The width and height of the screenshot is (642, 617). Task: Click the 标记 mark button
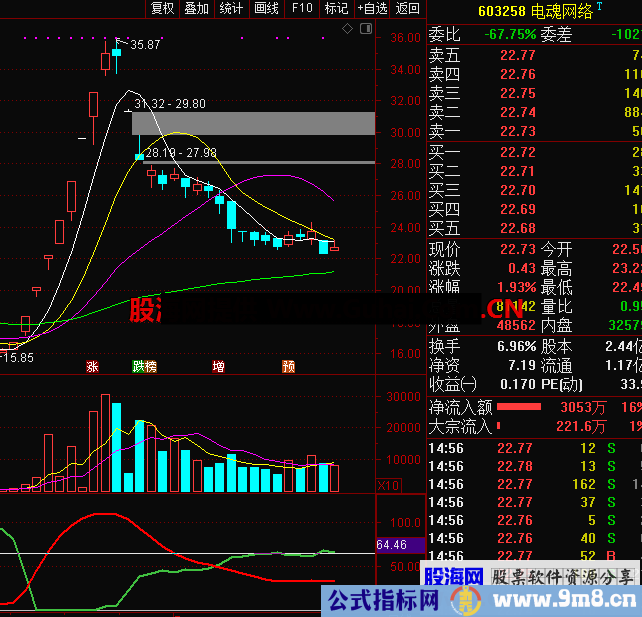pos(335,9)
